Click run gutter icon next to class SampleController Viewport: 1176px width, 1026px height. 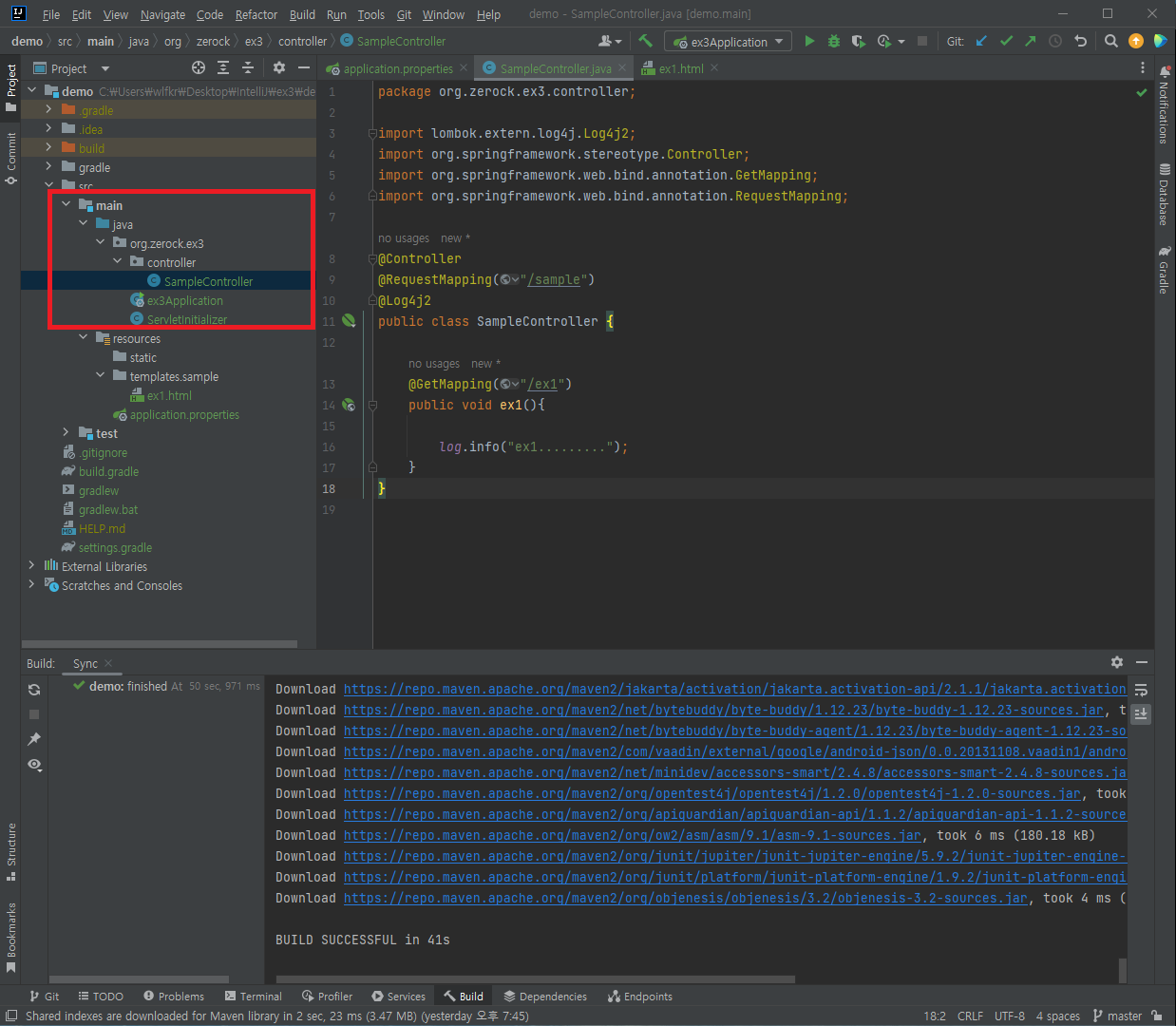pyautogui.click(x=349, y=321)
